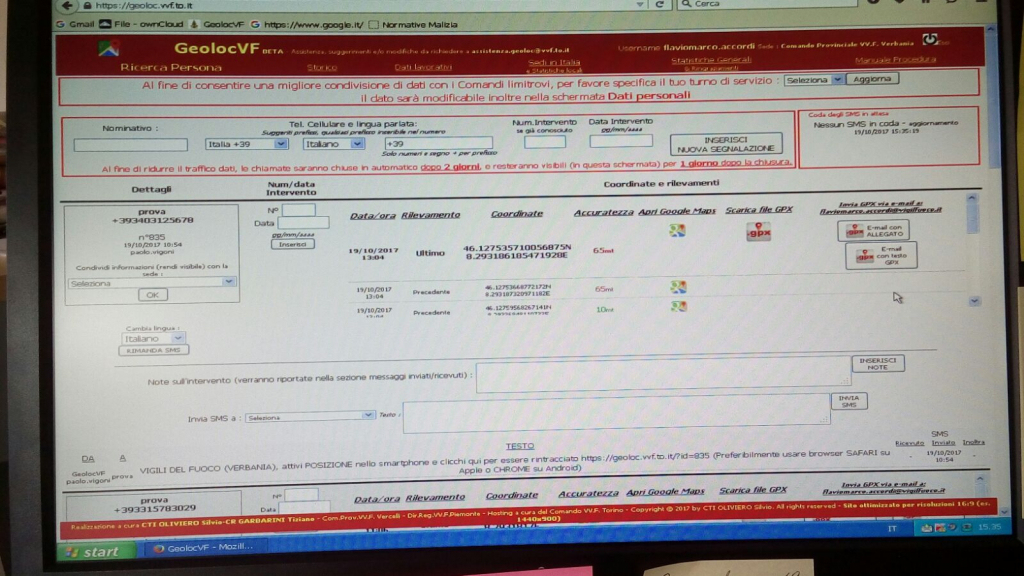Click the logout power icon
Screen dimensions: 1024x576
(x=929, y=40)
